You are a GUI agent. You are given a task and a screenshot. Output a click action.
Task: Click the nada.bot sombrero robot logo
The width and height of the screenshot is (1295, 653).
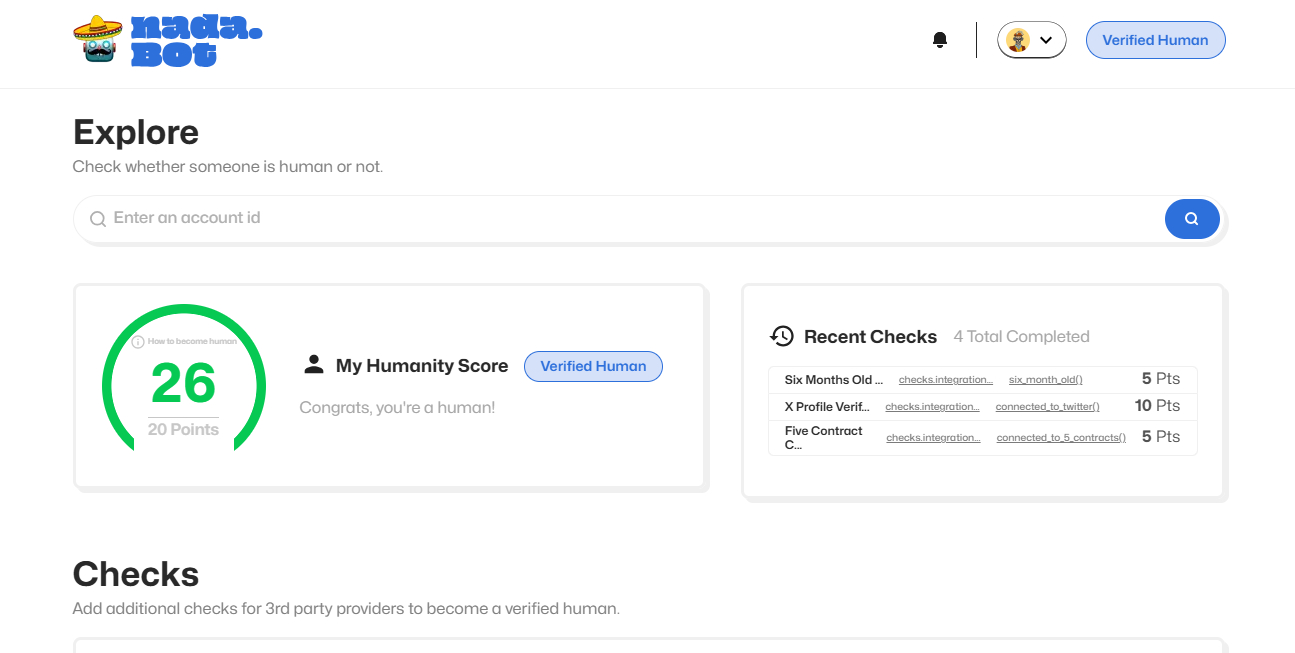click(x=99, y=40)
